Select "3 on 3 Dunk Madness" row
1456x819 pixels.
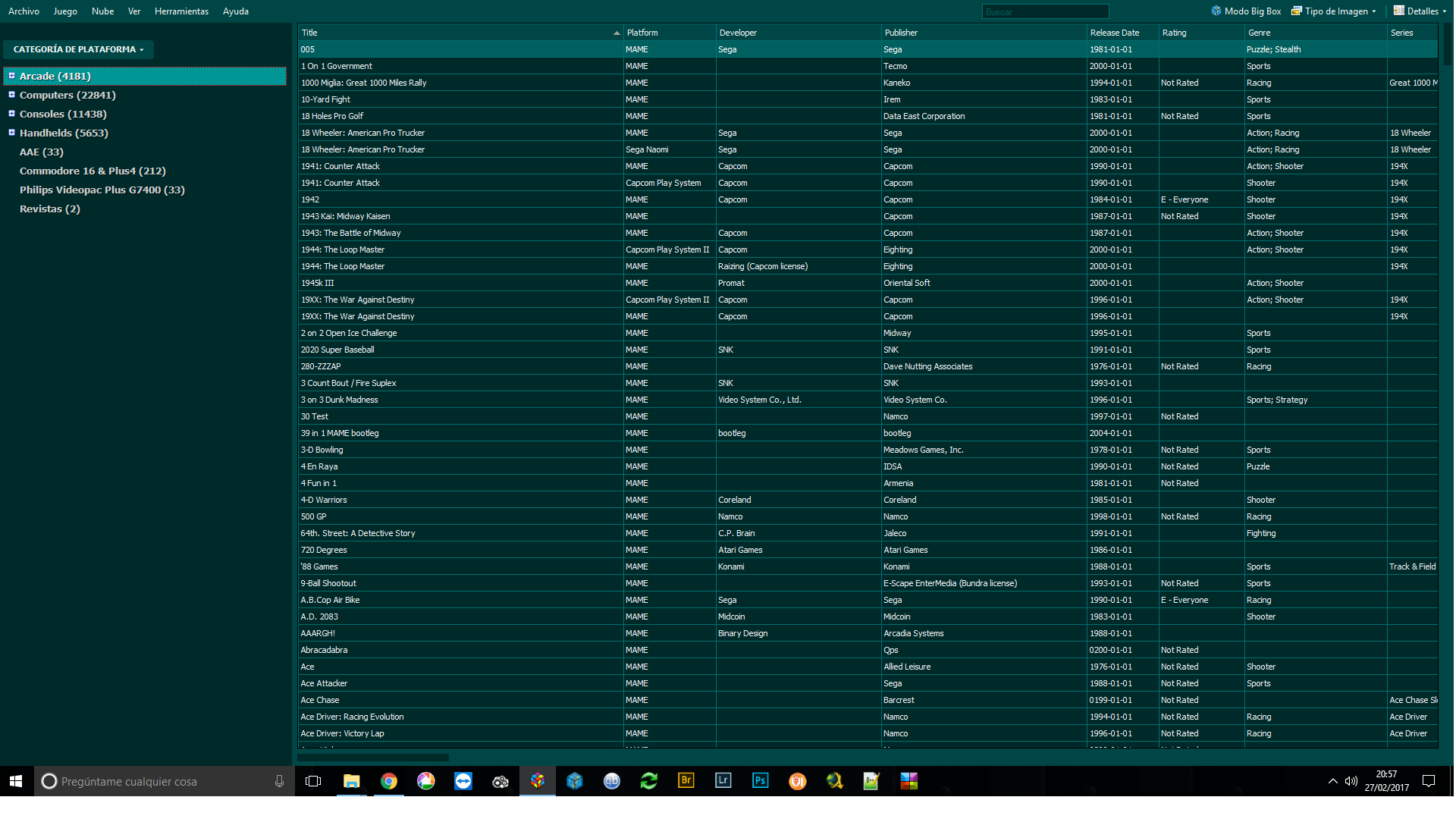[x=868, y=400]
